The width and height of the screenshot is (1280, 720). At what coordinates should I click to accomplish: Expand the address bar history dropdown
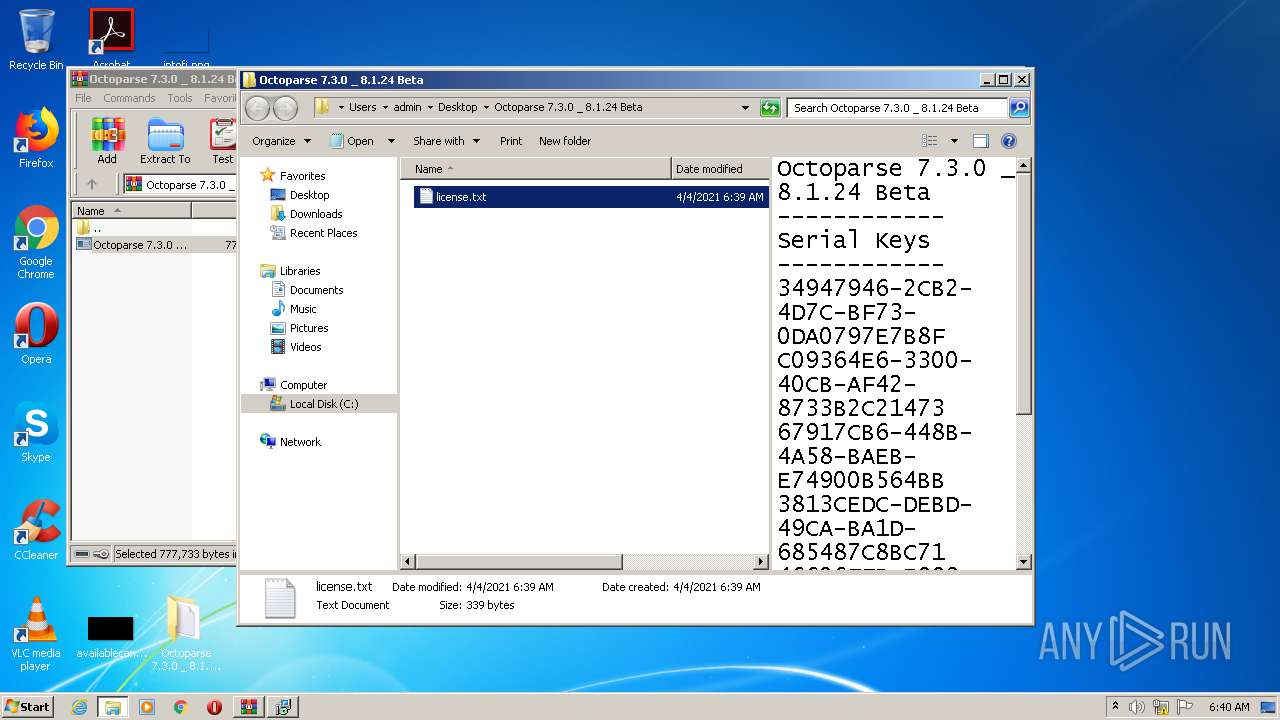pos(745,108)
